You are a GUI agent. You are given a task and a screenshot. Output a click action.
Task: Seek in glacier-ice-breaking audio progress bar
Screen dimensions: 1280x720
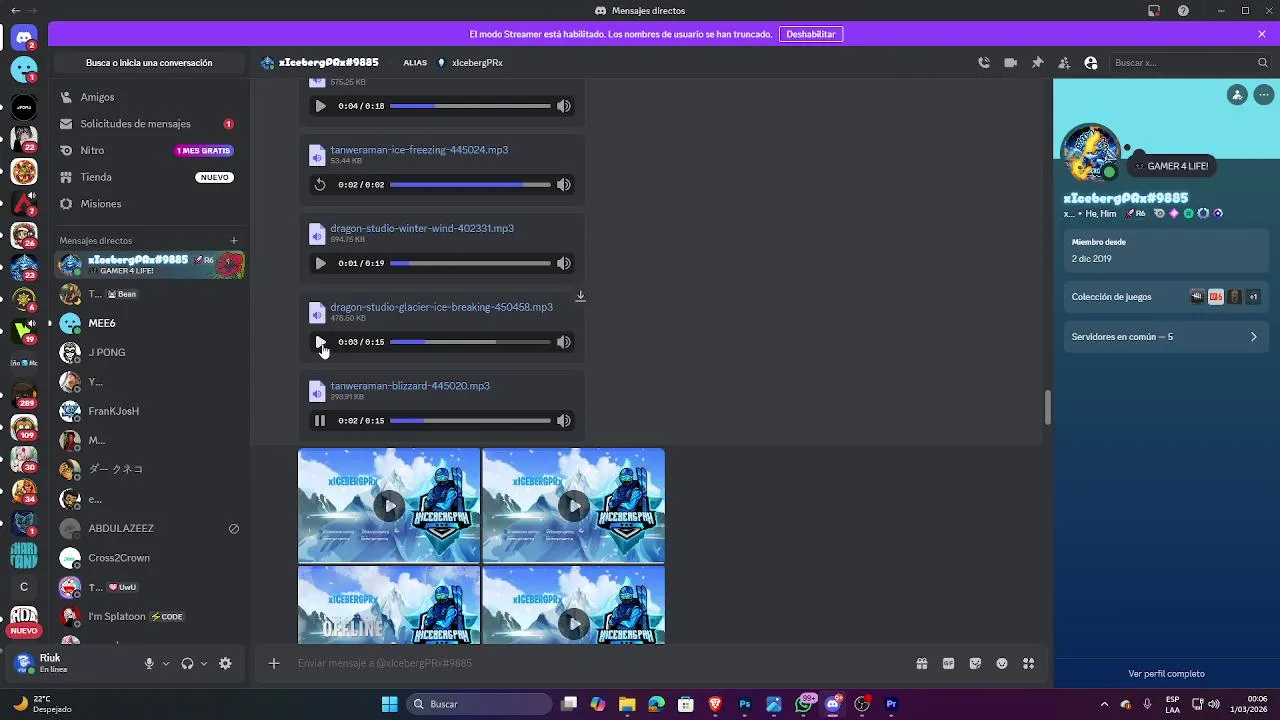[x=470, y=342]
